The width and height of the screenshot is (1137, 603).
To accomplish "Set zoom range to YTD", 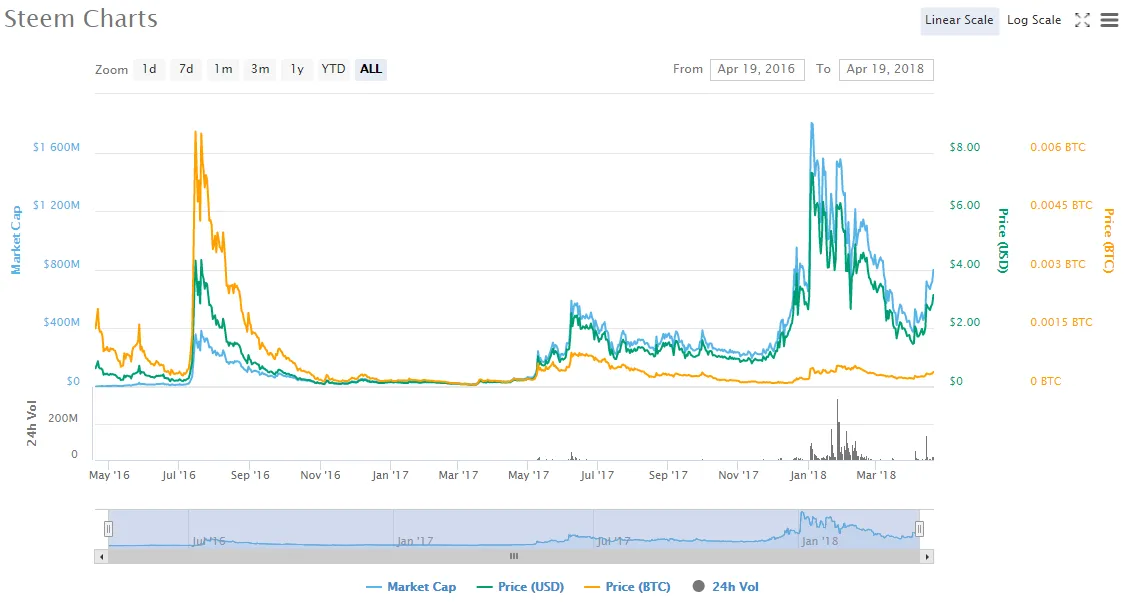I will (x=334, y=69).
